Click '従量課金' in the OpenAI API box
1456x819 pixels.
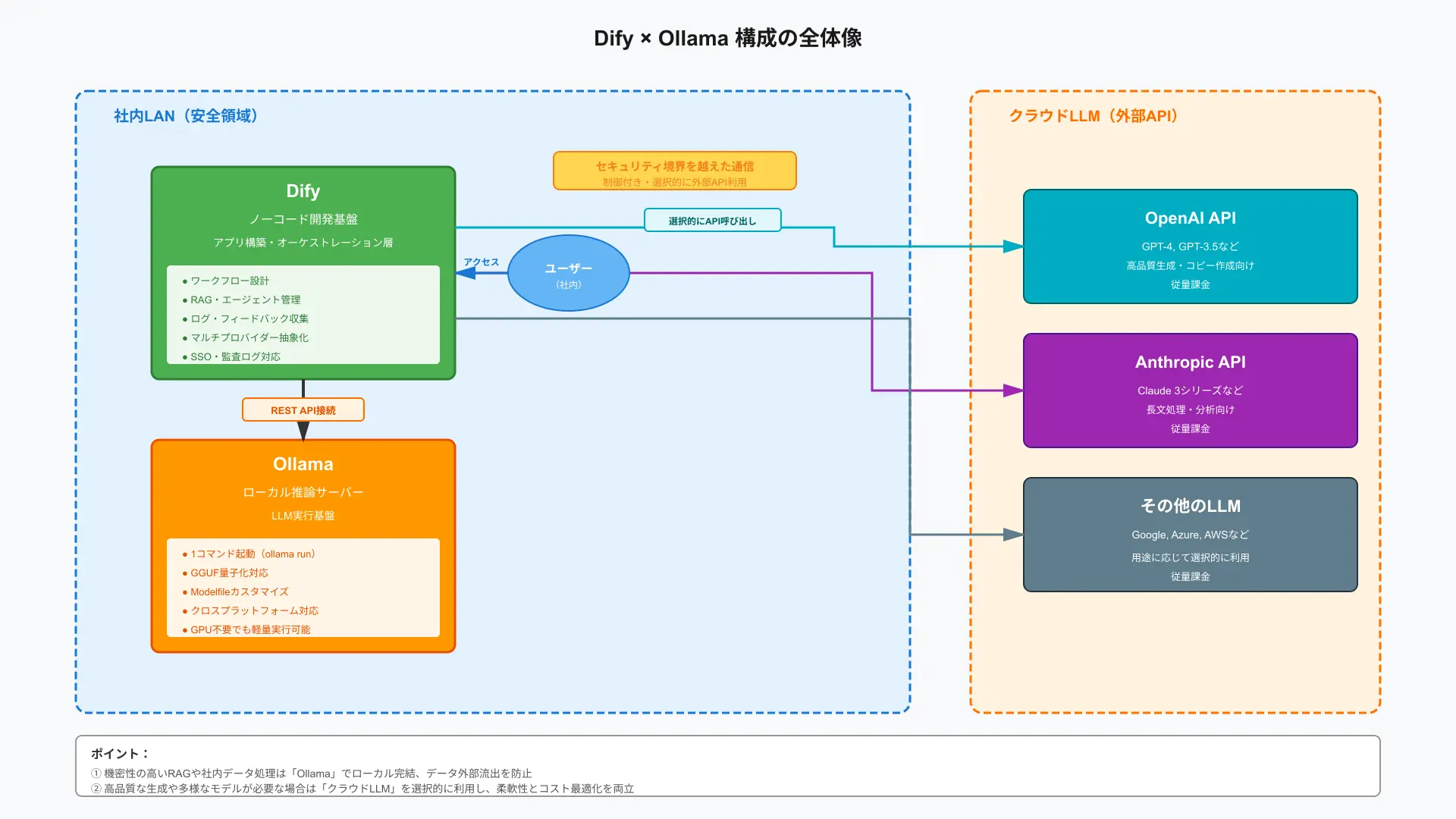pos(1190,284)
